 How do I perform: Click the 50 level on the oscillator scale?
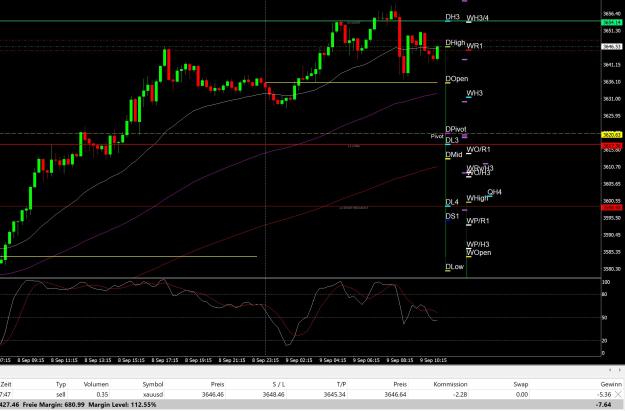tap(604, 318)
